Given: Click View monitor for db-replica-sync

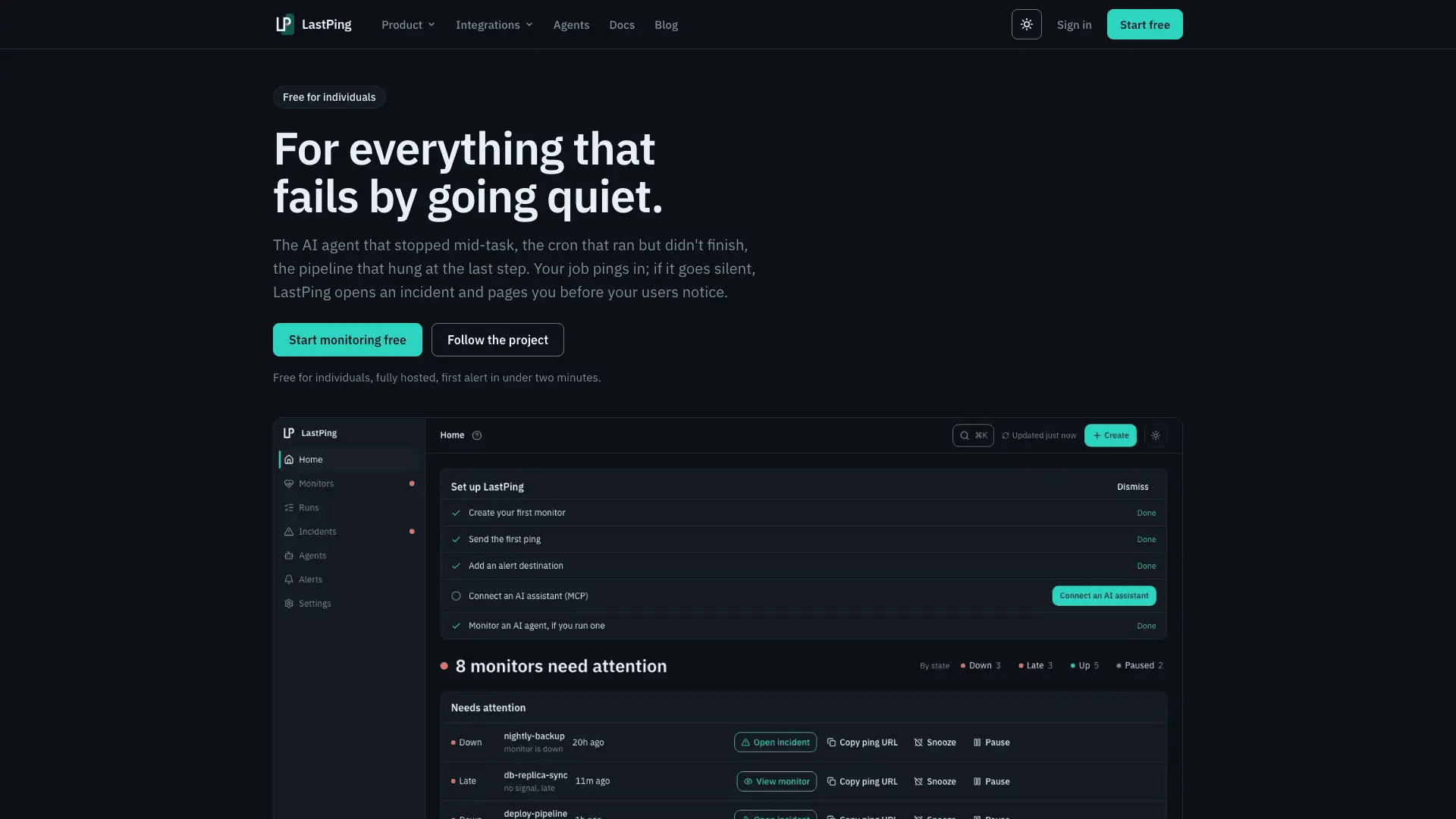Looking at the screenshot, I should pos(777,782).
